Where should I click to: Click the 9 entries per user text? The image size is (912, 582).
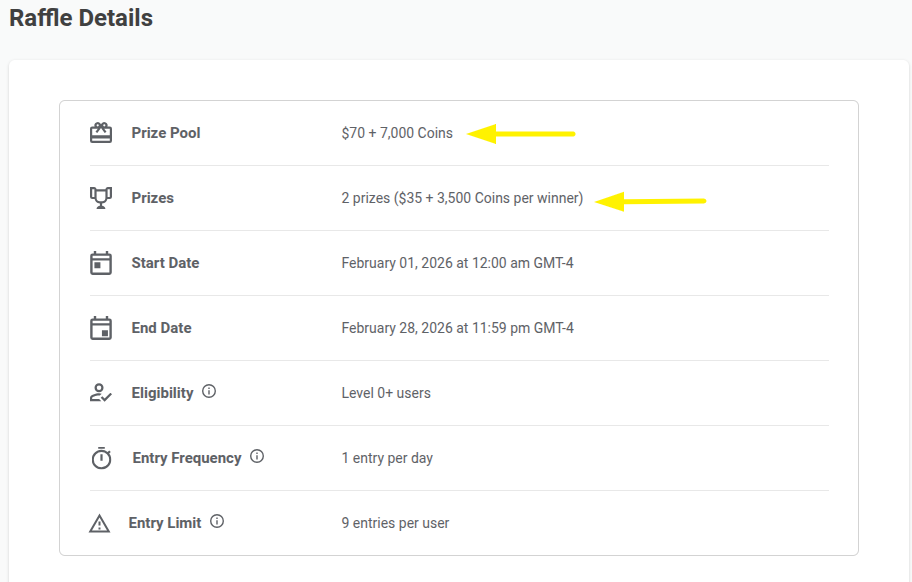tap(395, 523)
